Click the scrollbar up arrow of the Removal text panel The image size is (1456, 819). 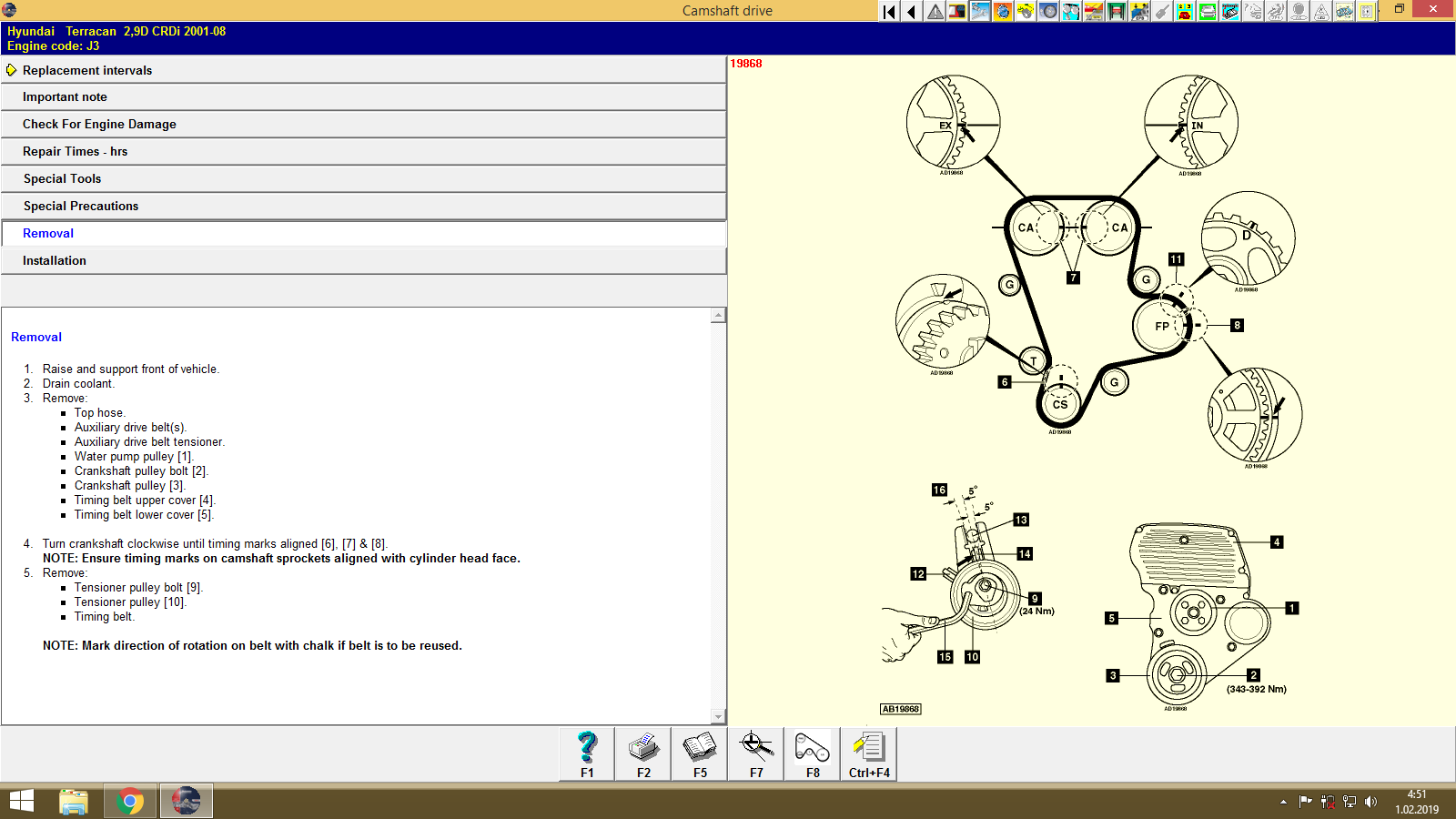[720, 315]
